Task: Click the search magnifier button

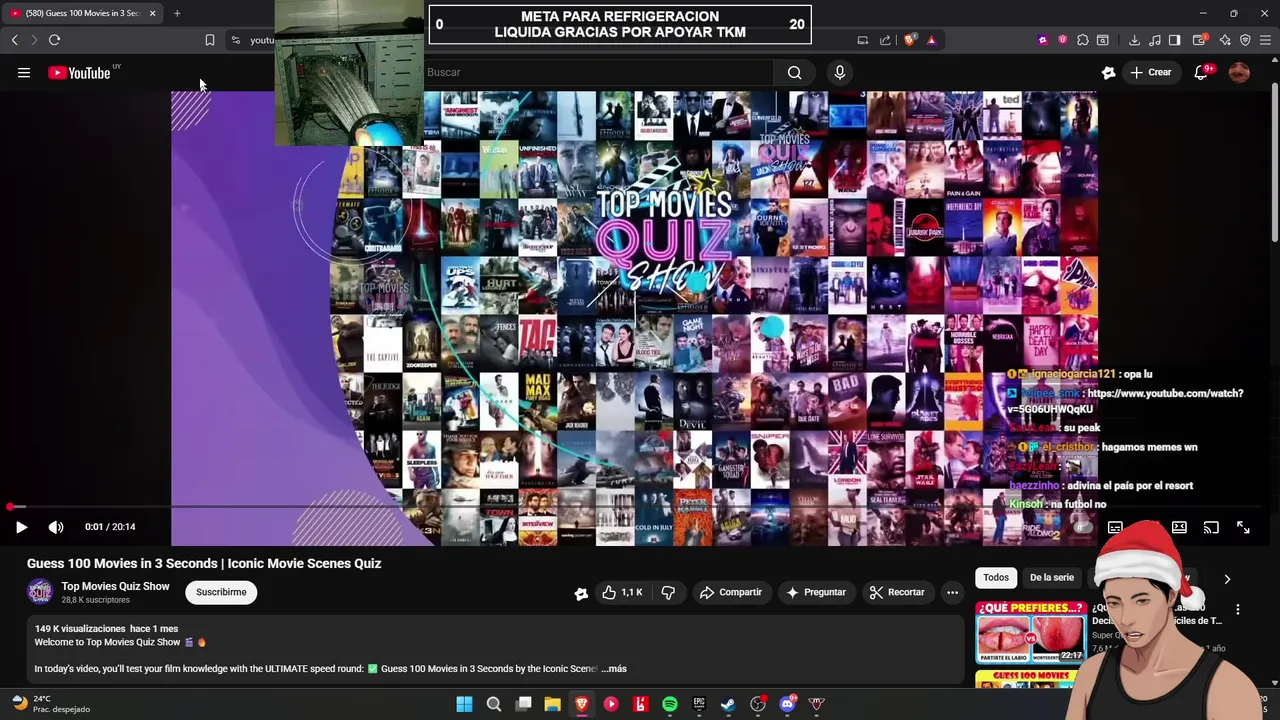Action: [x=794, y=72]
